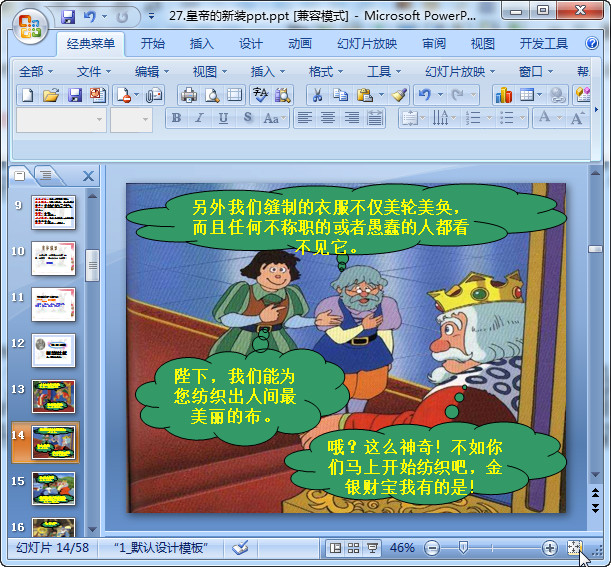This screenshot has height=567, width=611.
Task: Open the font size combo box
Action: click(x=131, y=120)
